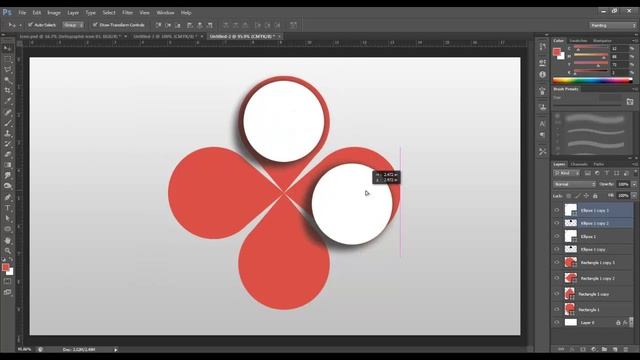Select the Ellipse shape tool
The width and height of the screenshot is (640, 360).
click(7, 229)
